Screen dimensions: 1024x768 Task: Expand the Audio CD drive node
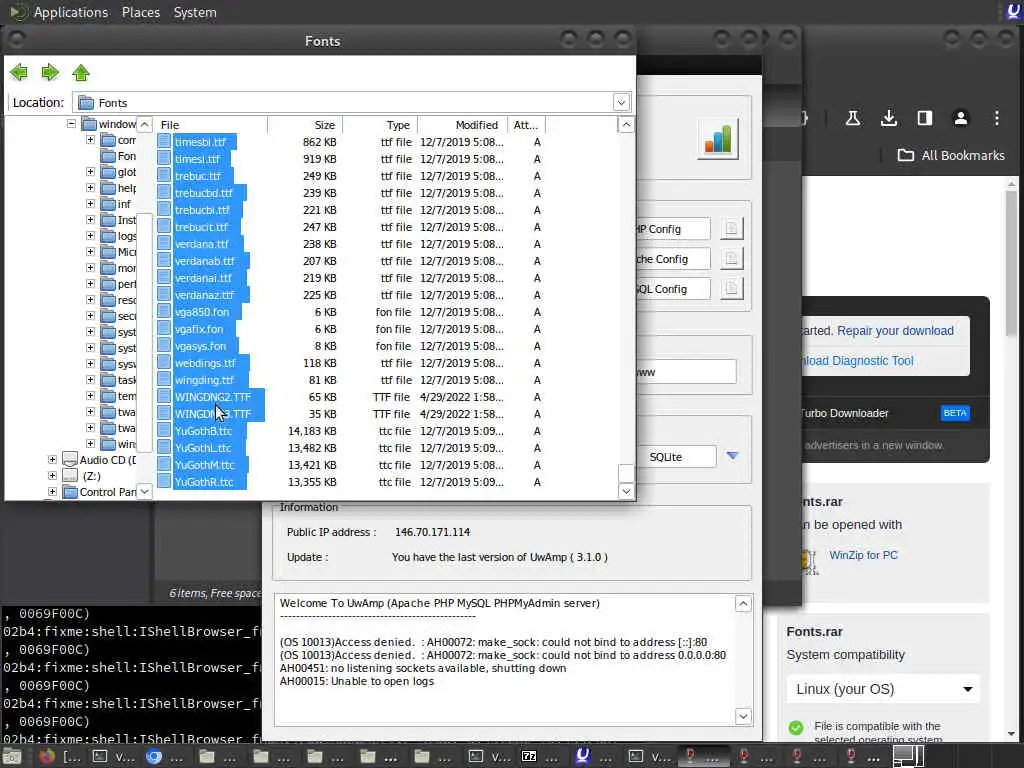click(x=52, y=460)
